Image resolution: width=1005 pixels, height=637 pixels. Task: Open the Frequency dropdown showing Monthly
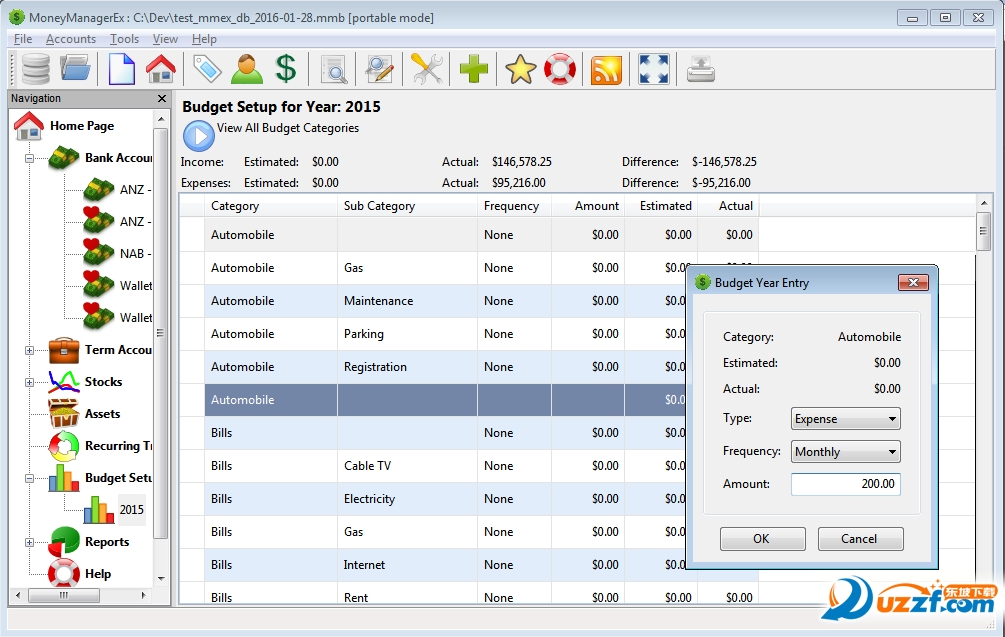point(845,452)
